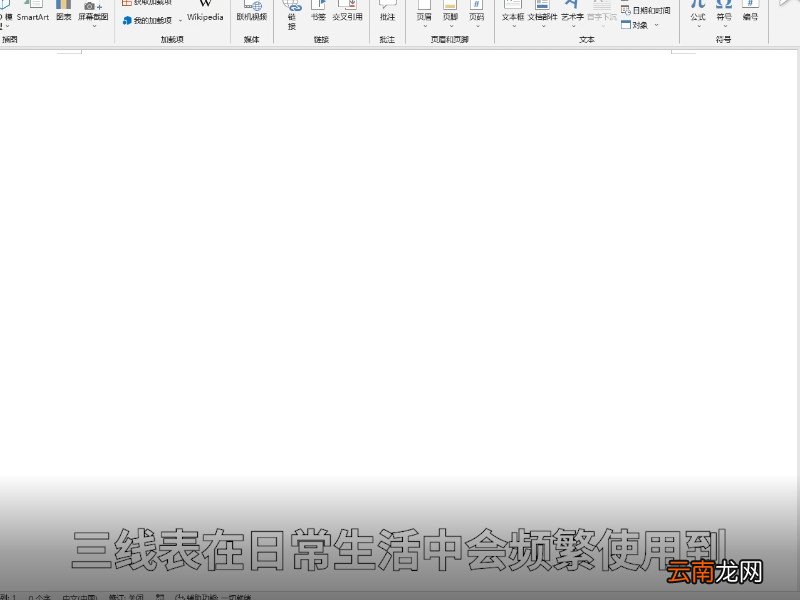Image resolution: width=800 pixels, height=600 pixels.
Task: Open the page number (页码) menu
Action: point(477,13)
